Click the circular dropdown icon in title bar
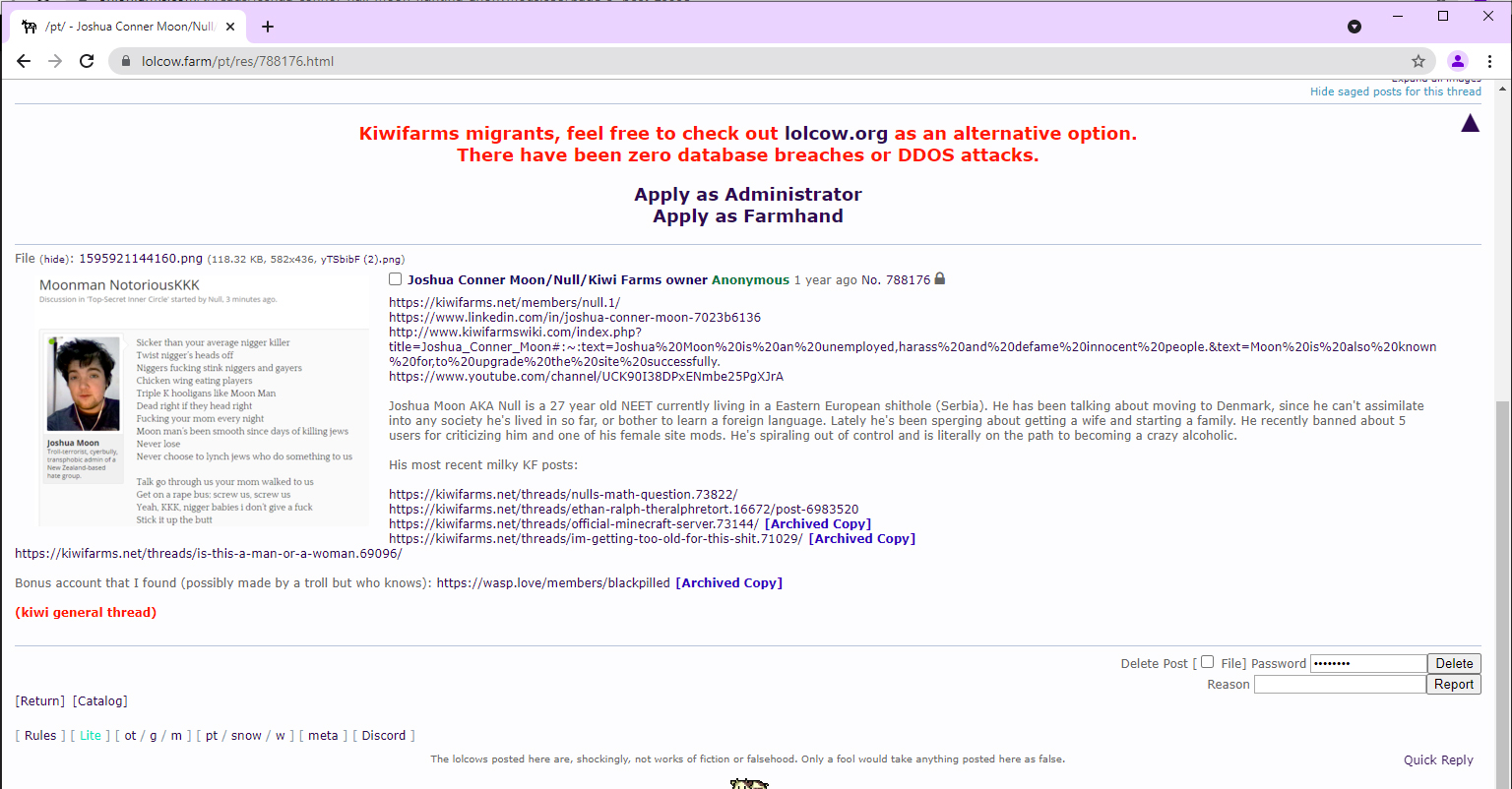The image size is (1512, 789). coord(1354,27)
